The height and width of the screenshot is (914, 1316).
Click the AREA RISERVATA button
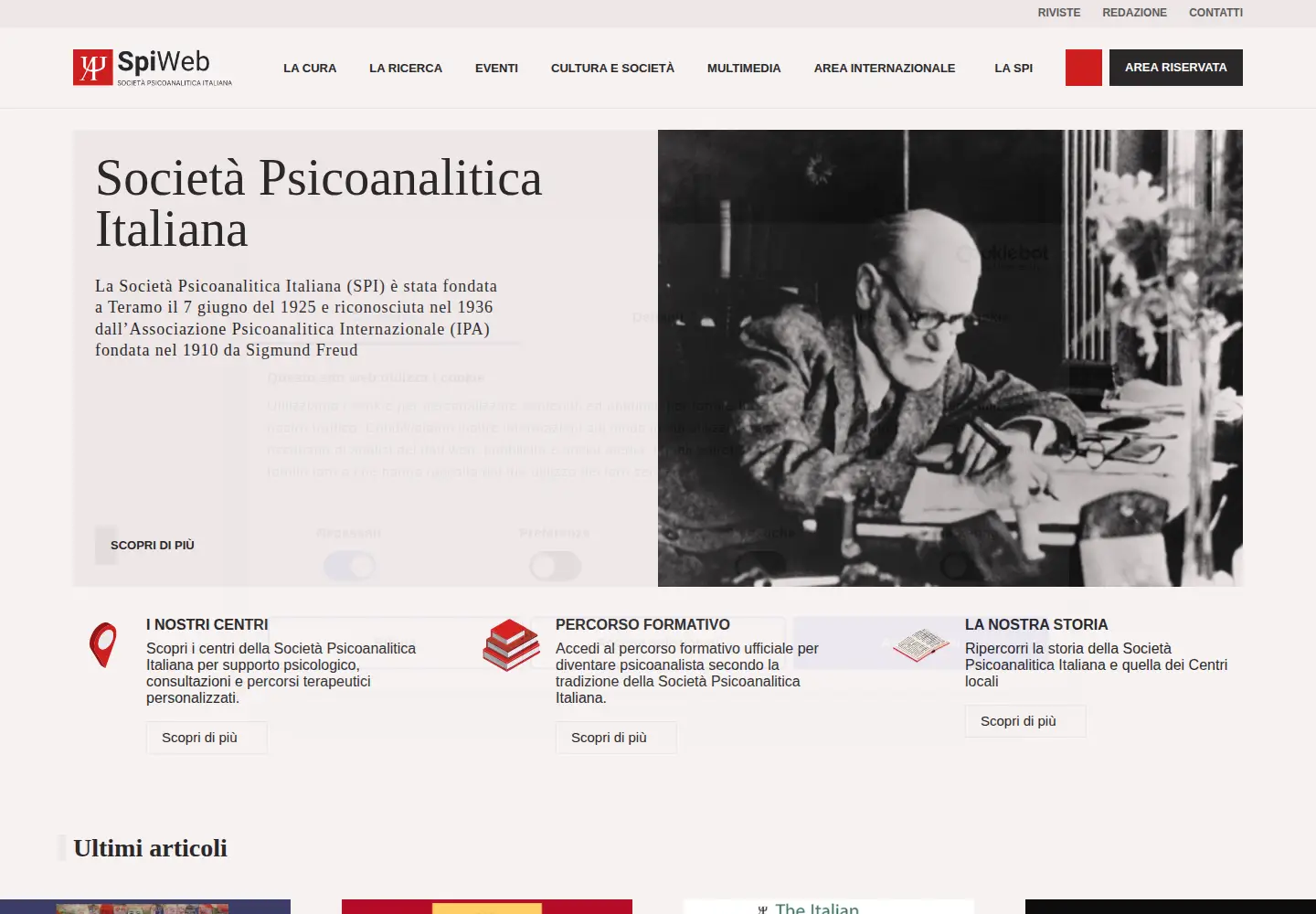pos(1176,68)
